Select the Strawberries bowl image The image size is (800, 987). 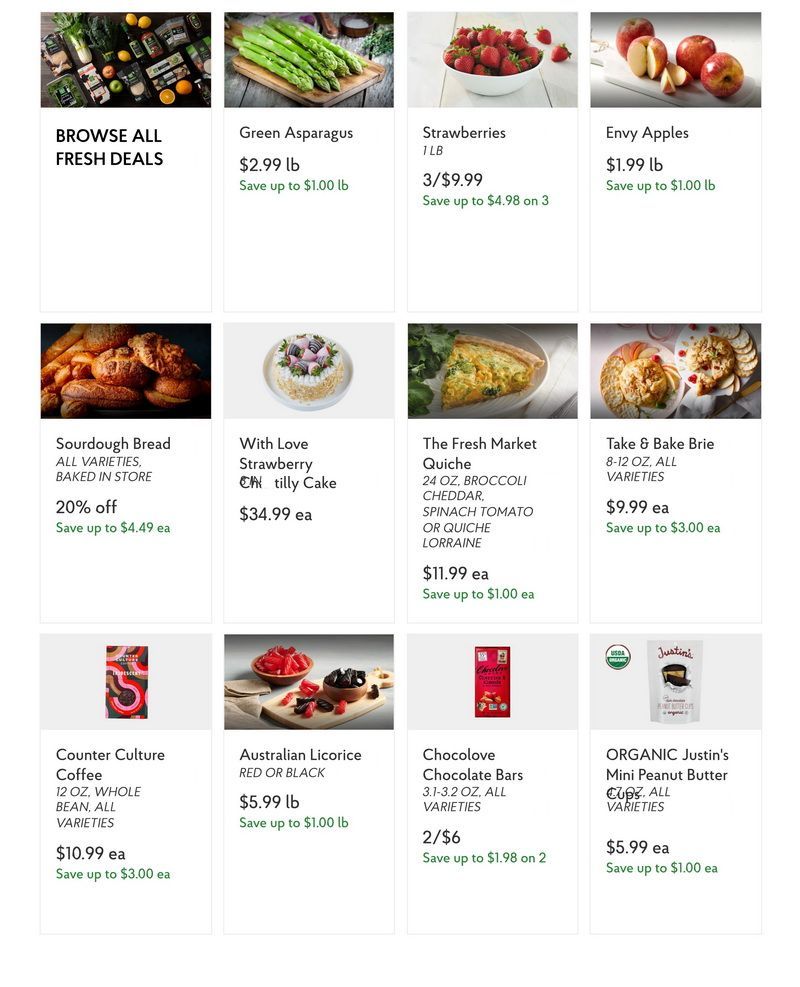click(x=492, y=60)
